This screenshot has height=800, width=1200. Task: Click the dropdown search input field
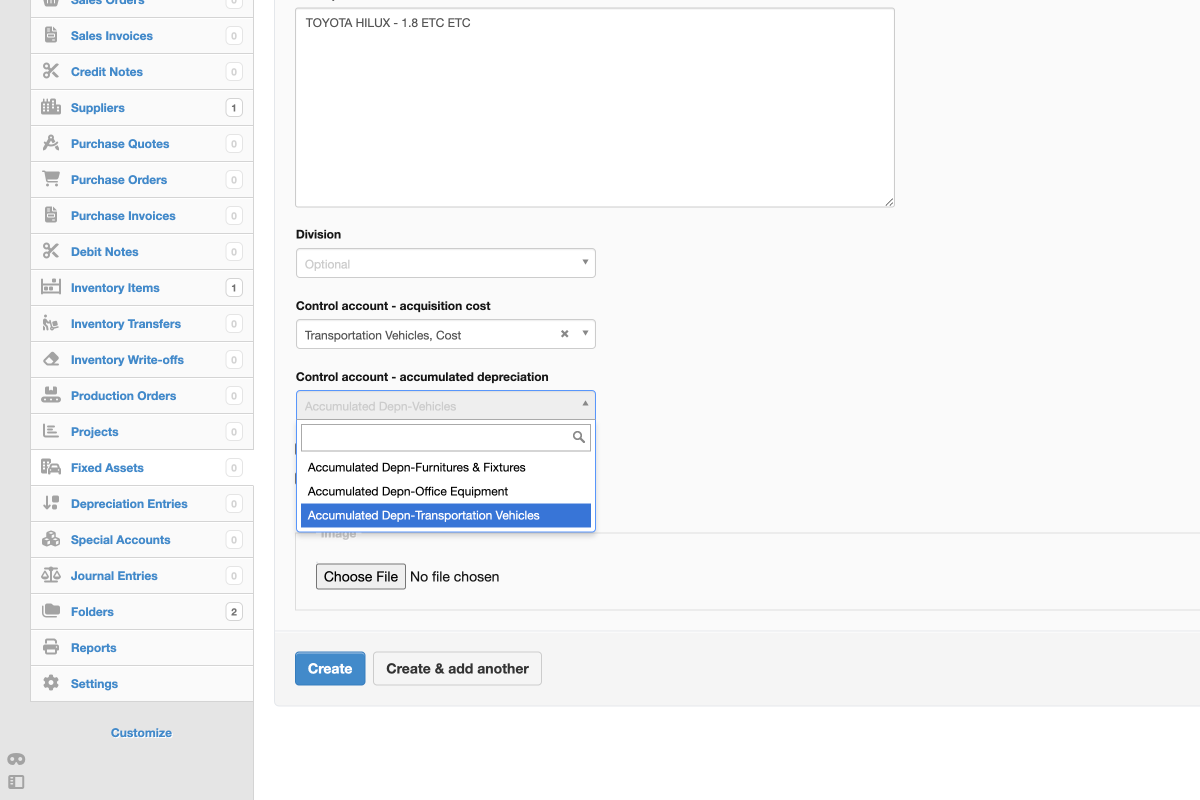[x=446, y=437]
